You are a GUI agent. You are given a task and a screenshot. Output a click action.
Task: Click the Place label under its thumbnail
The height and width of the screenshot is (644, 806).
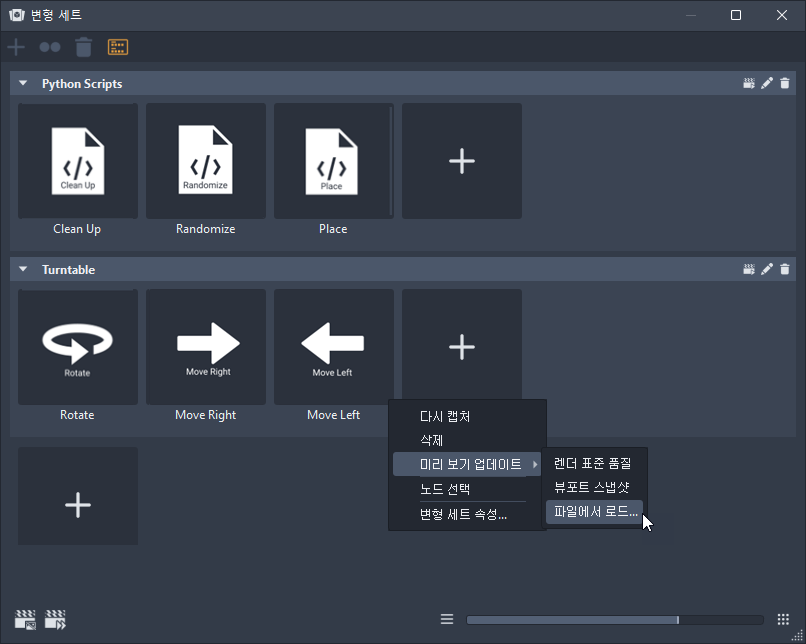(333, 229)
